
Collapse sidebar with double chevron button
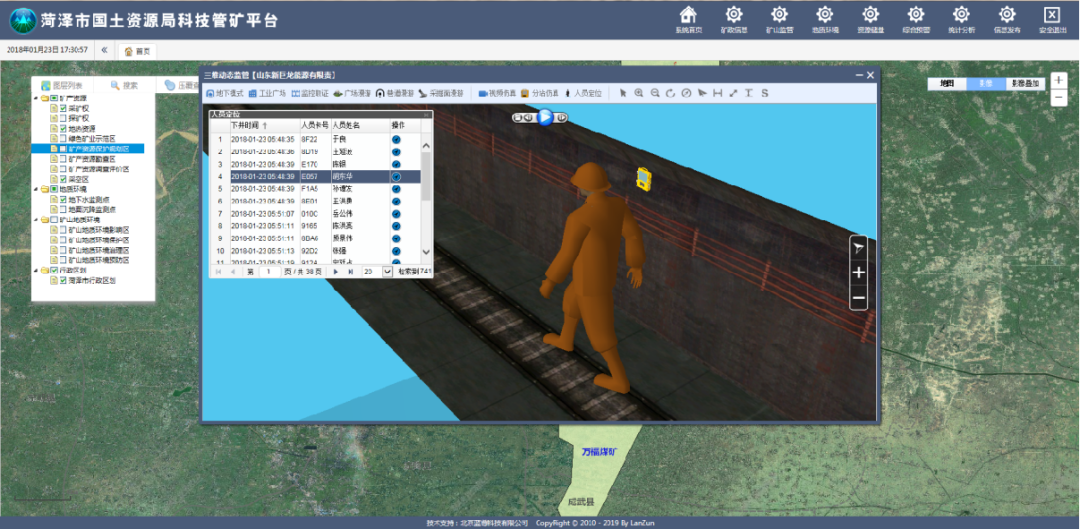tap(104, 50)
